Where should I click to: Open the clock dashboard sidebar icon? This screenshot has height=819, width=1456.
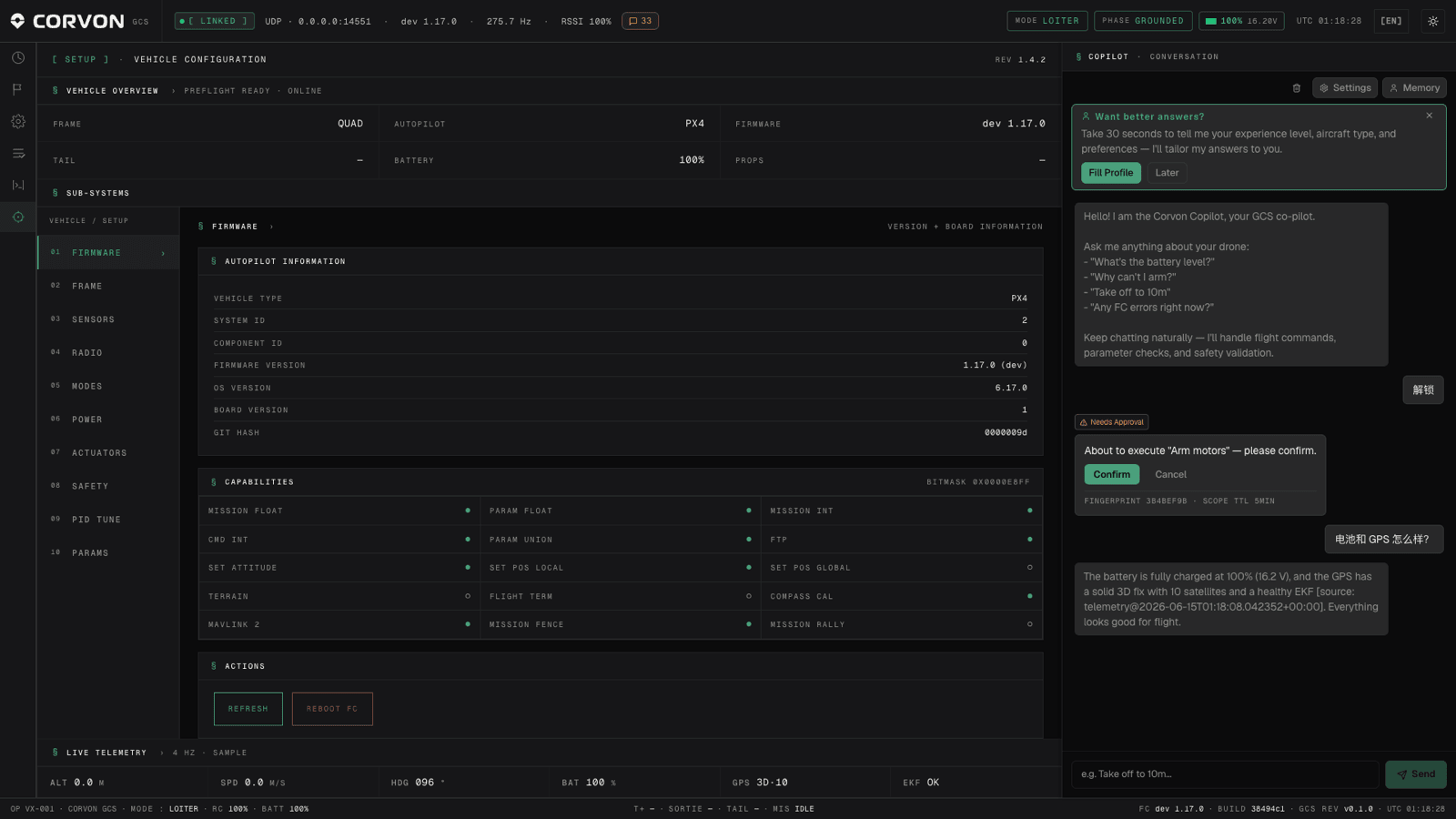18,57
